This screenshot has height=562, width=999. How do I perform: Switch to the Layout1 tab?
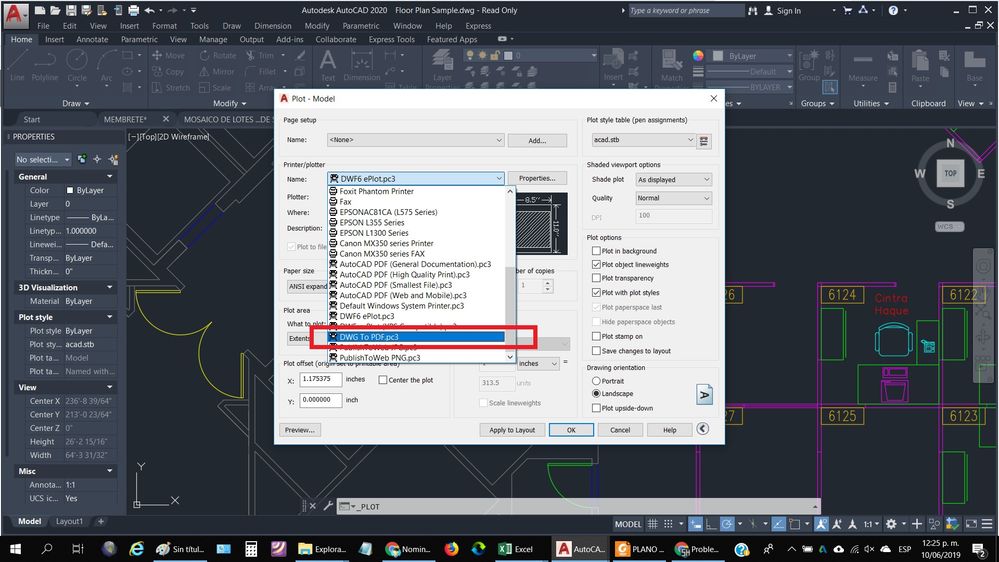69,521
